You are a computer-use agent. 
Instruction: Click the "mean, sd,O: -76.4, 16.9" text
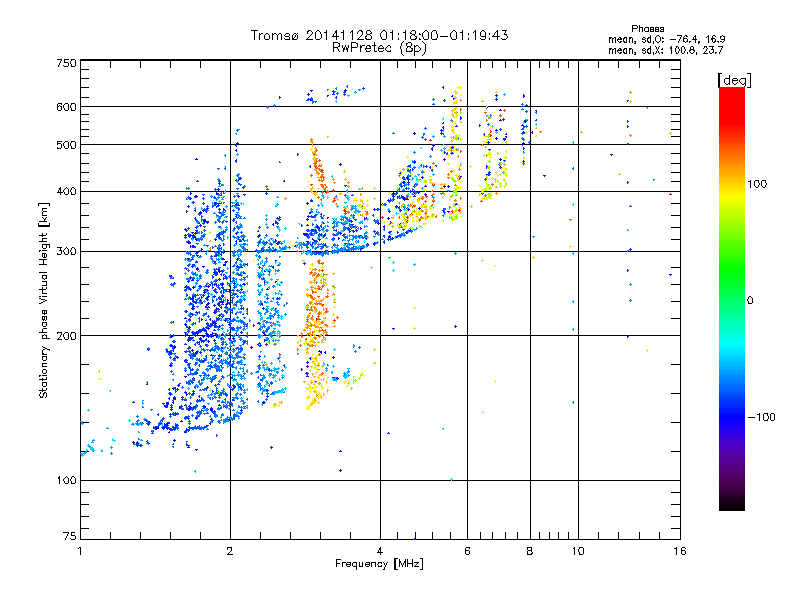click(x=666, y=39)
